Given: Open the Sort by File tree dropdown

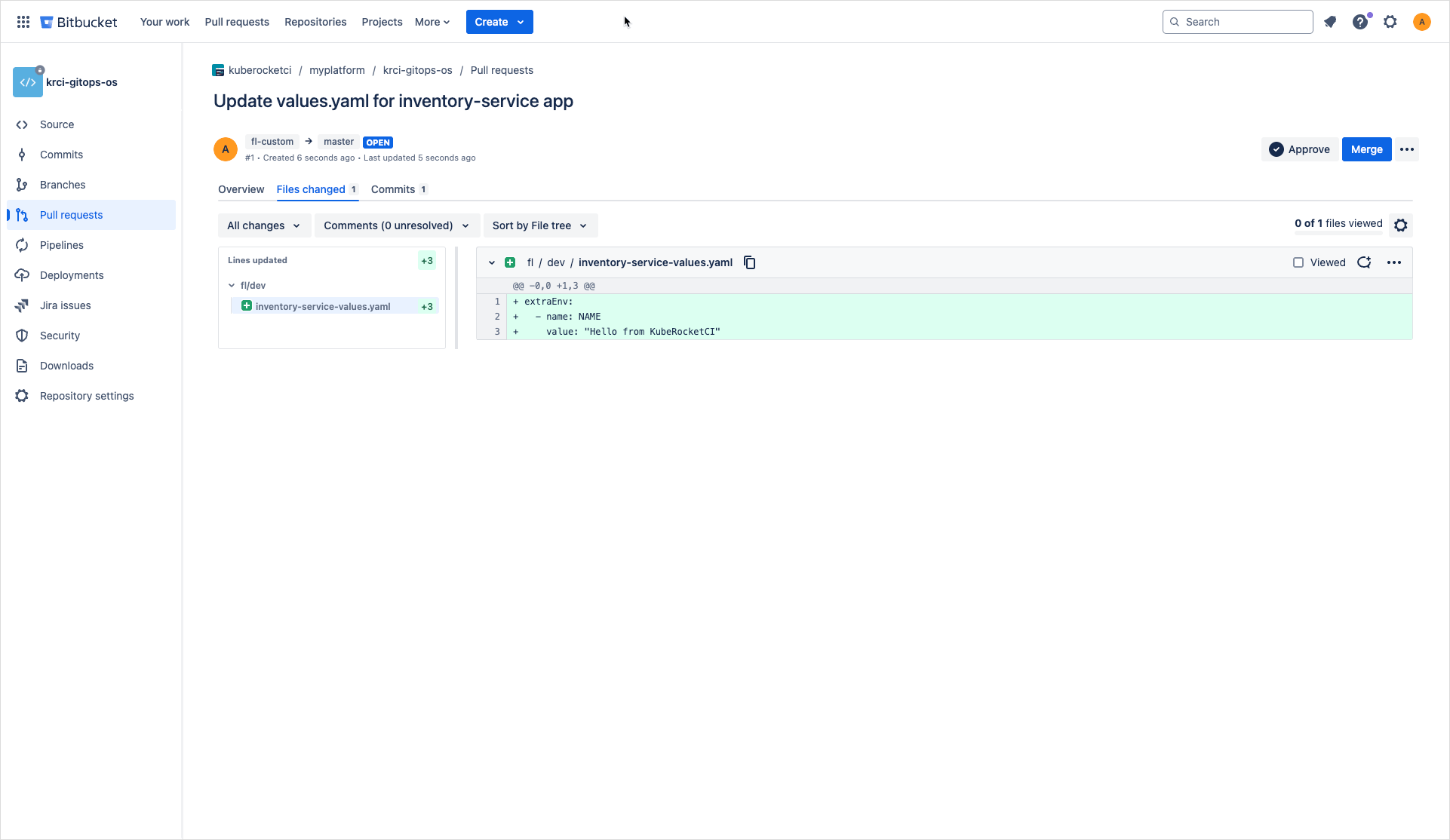Looking at the screenshot, I should [539, 225].
